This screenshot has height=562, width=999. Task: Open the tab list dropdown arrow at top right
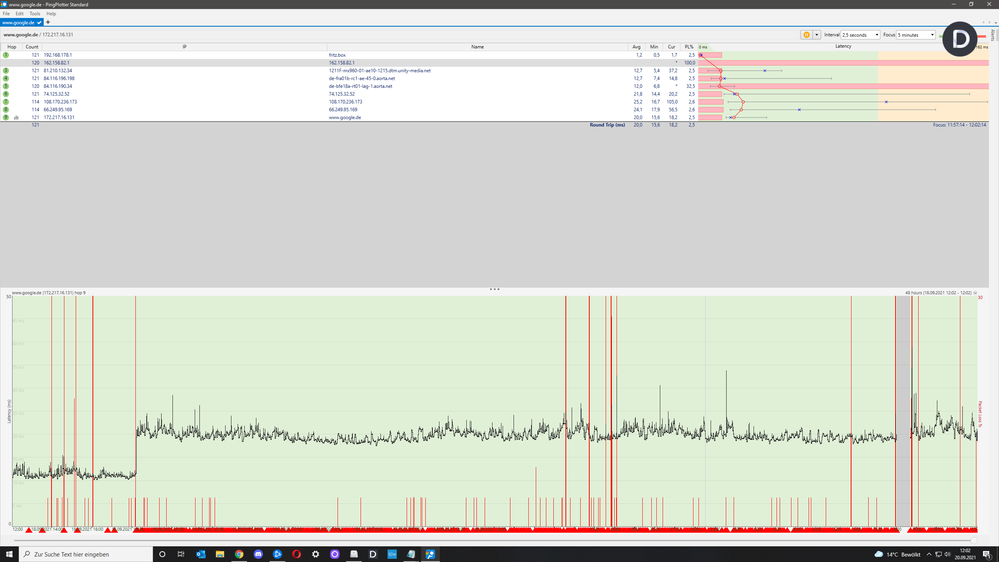tap(995, 22)
